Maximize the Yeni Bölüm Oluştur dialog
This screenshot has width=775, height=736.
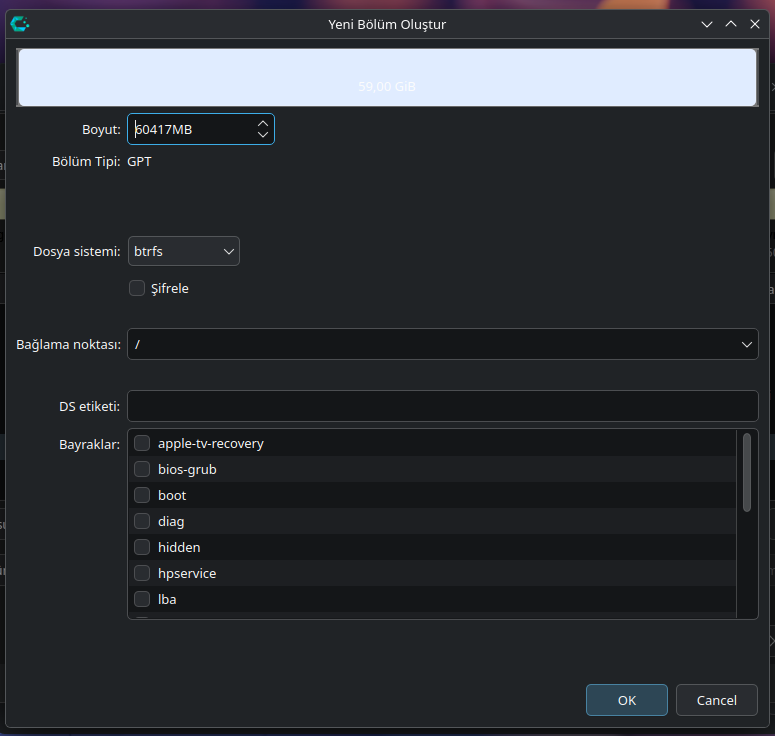(x=731, y=24)
